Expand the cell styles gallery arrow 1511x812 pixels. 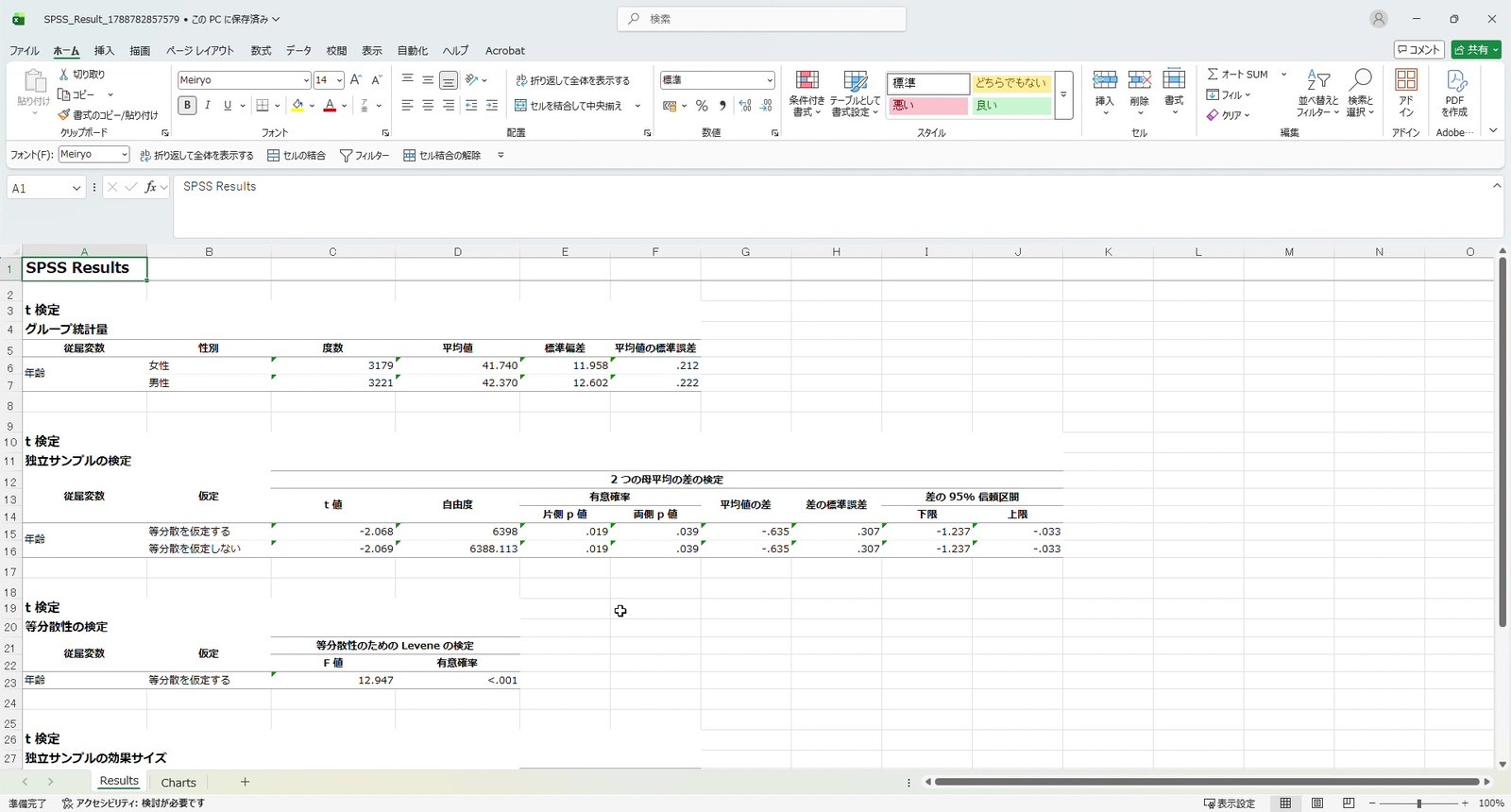point(1063,95)
